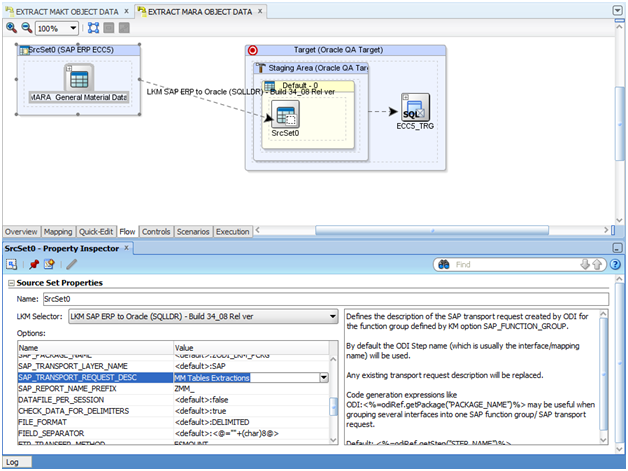Click the binoculars Find icon
The width and height of the screenshot is (628, 471).
444,265
